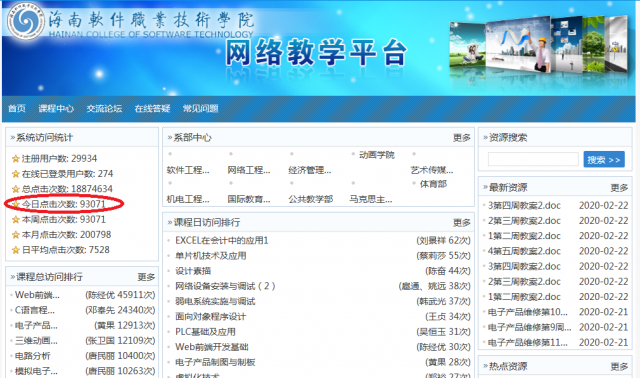Screen dimensions: 640x378
Task: Open 常见问题 in the nav bar
Action: [x=200, y=109]
